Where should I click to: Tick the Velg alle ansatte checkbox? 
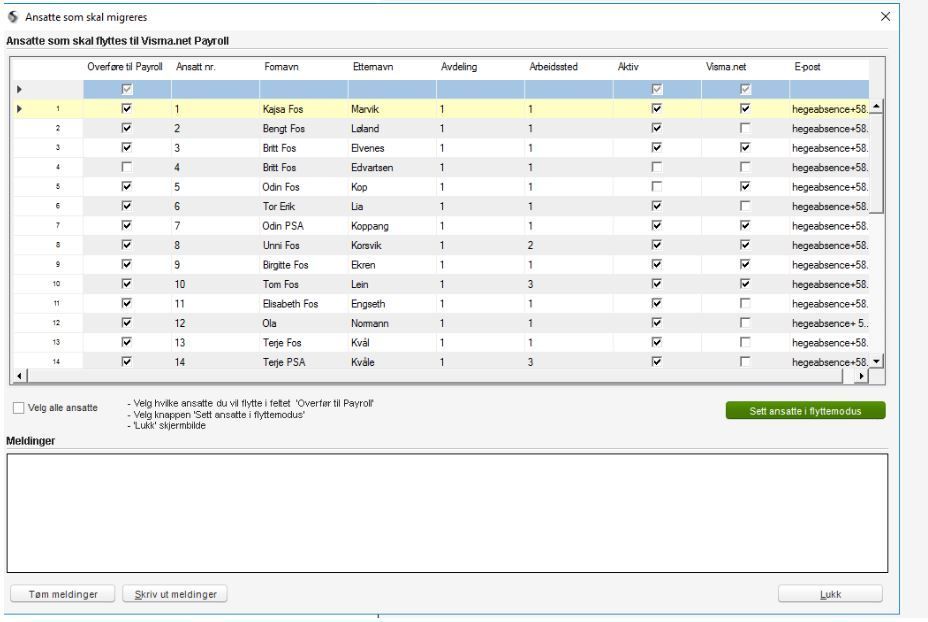point(18,408)
